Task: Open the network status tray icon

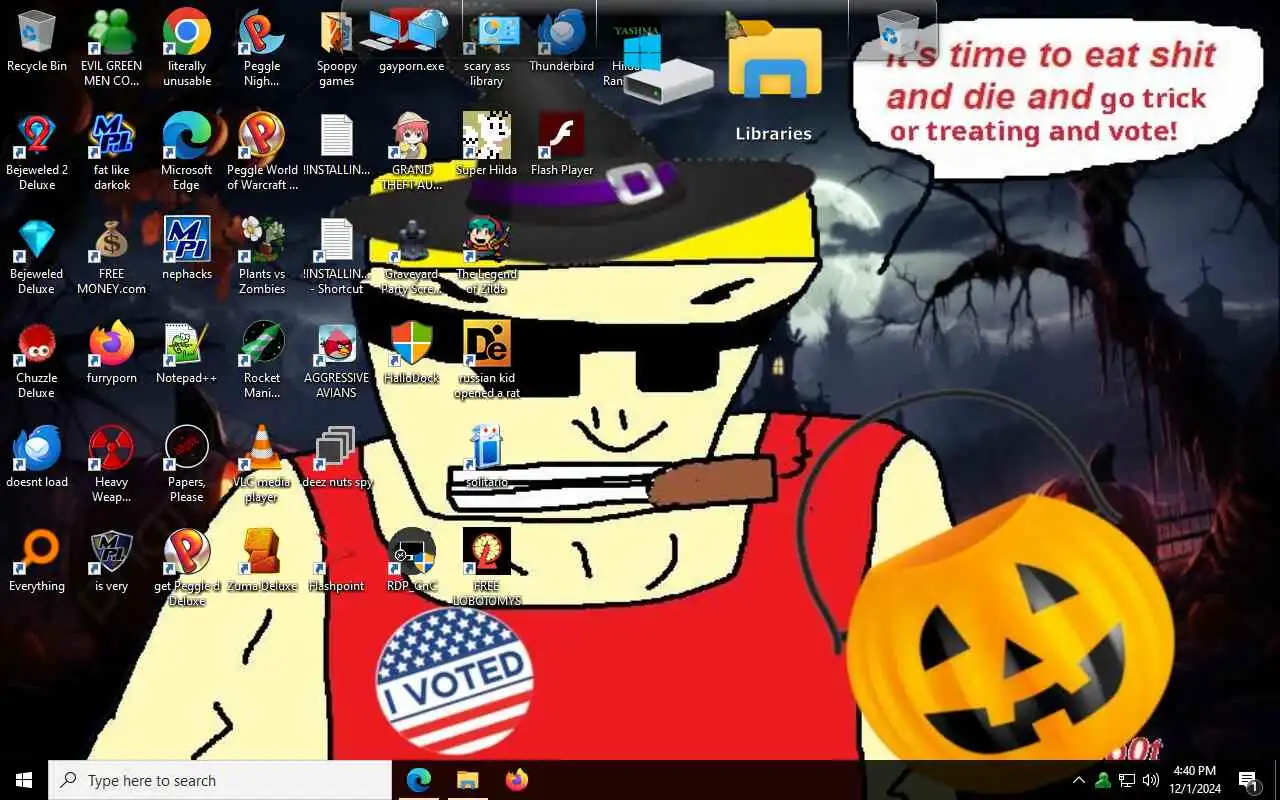Action: point(1127,780)
